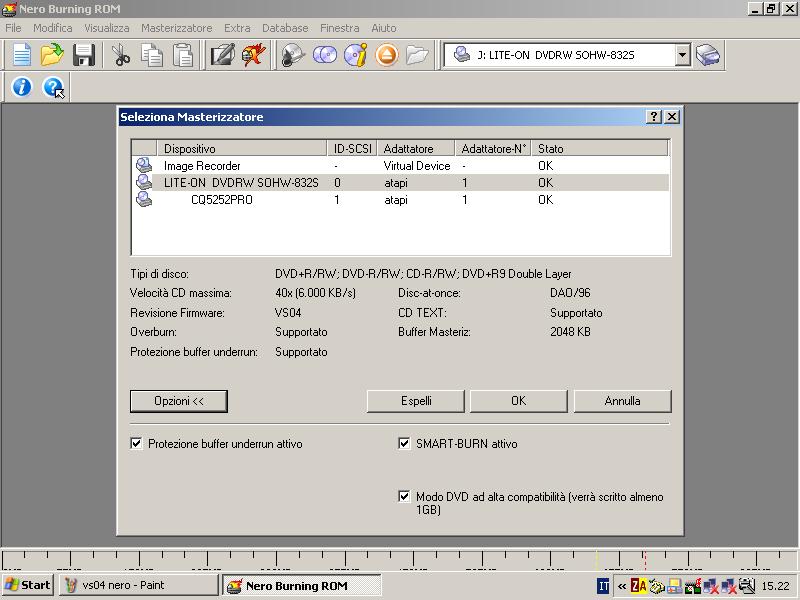The height and width of the screenshot is (600, 800).
Task: Click the Espelli button
Action: [x=416, y=401]
